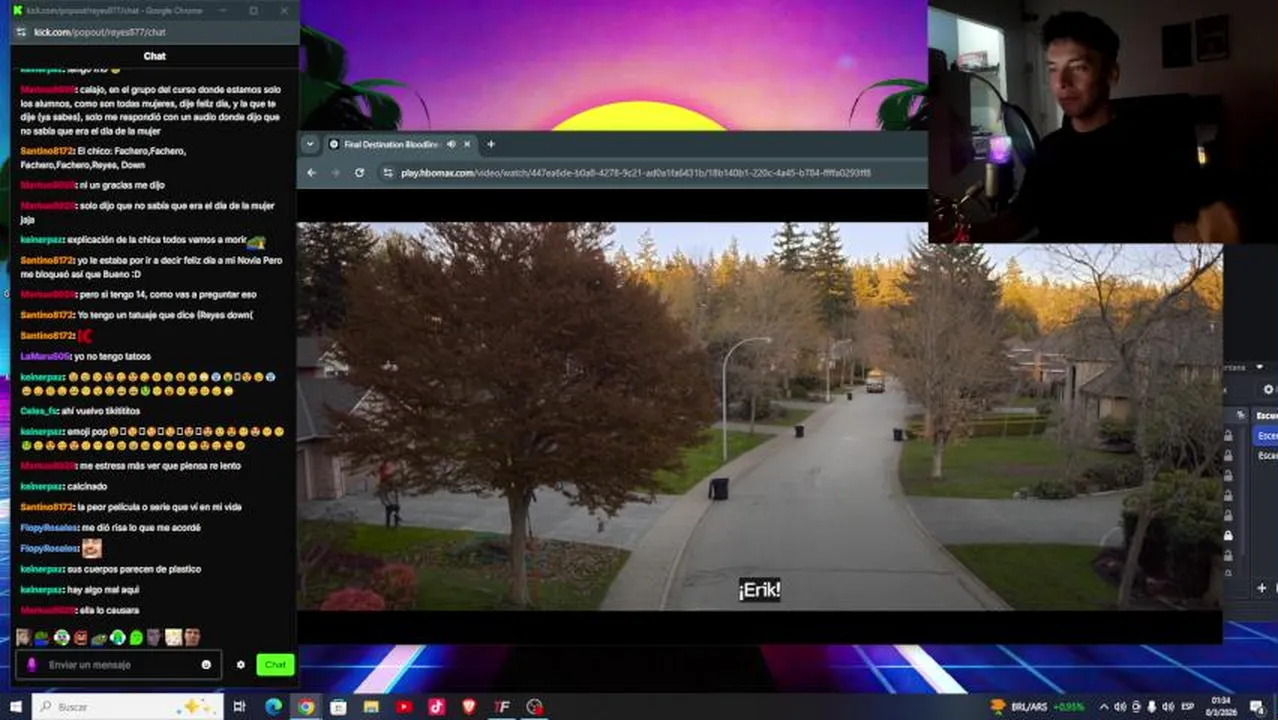The image size is (1278, 720).
Task: Click the ¡Erik! subtitle in video
Action: [759, 590]
